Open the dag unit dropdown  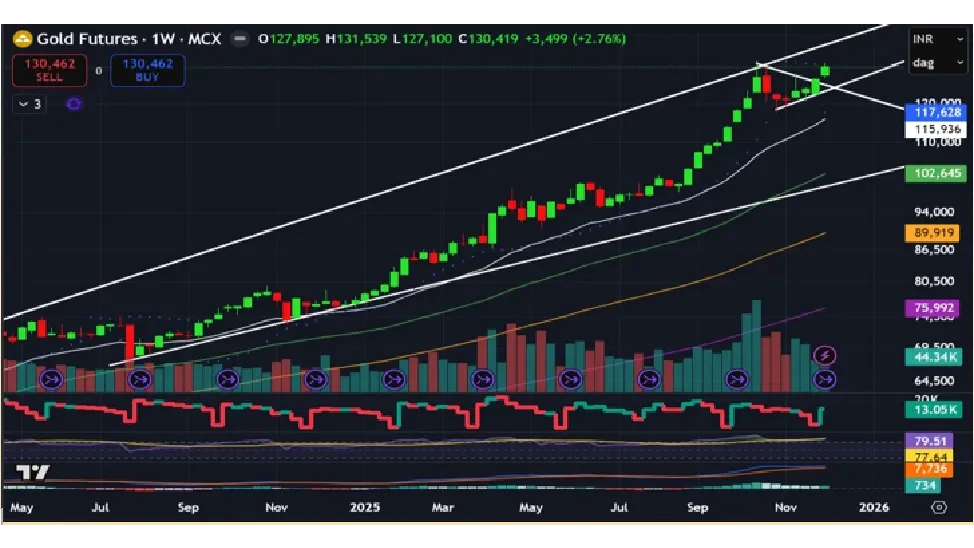937,63
